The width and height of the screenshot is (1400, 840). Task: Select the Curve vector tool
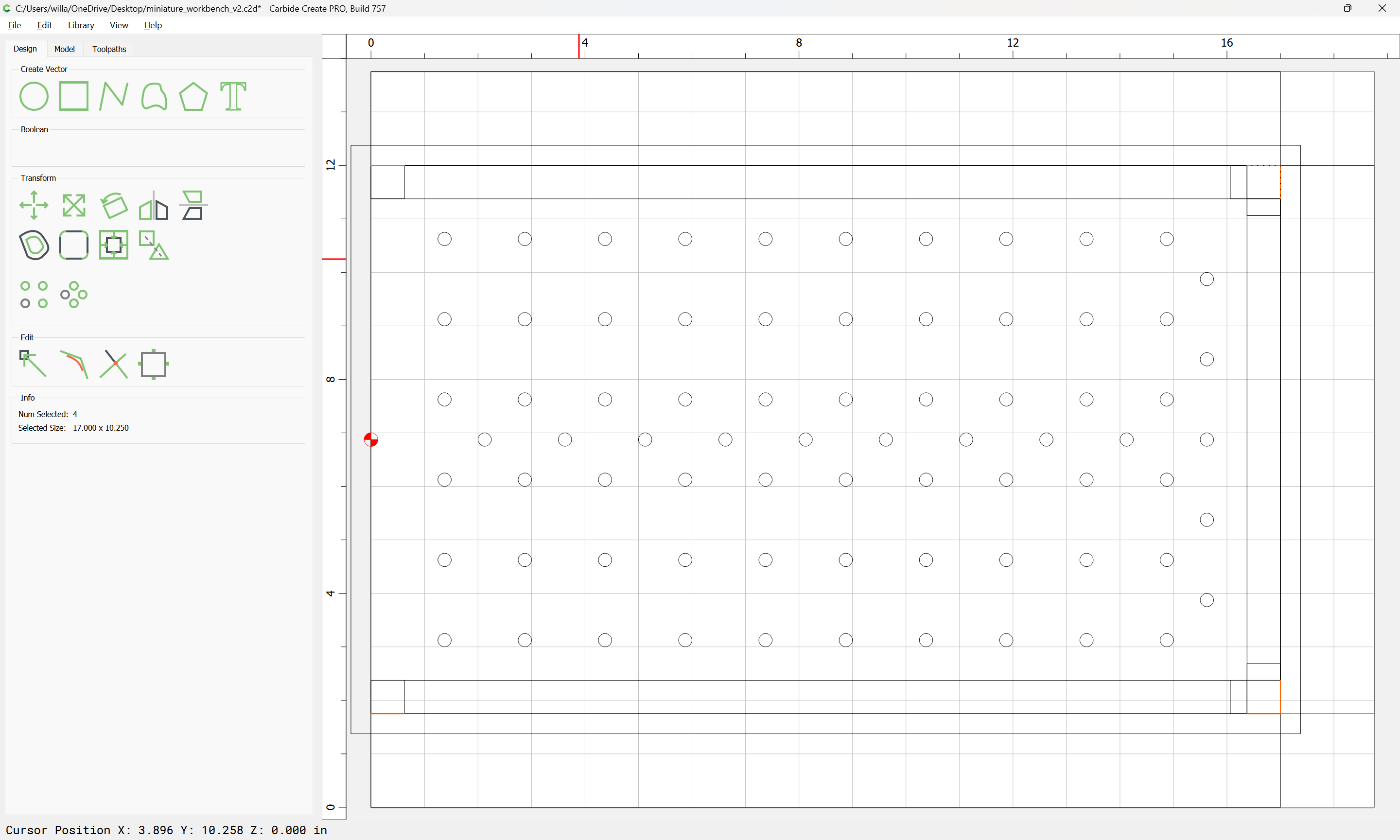[x=154, y=96]
